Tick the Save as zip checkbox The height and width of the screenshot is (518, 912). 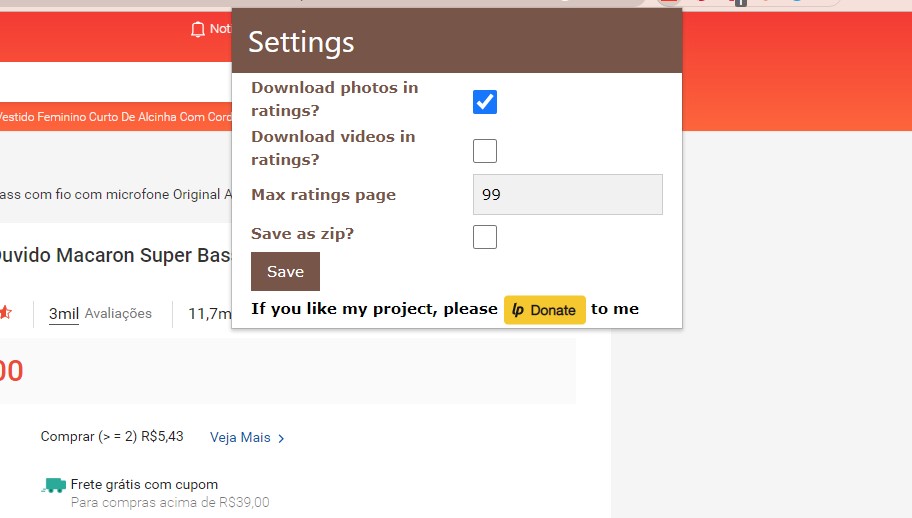tap(485, 237)
